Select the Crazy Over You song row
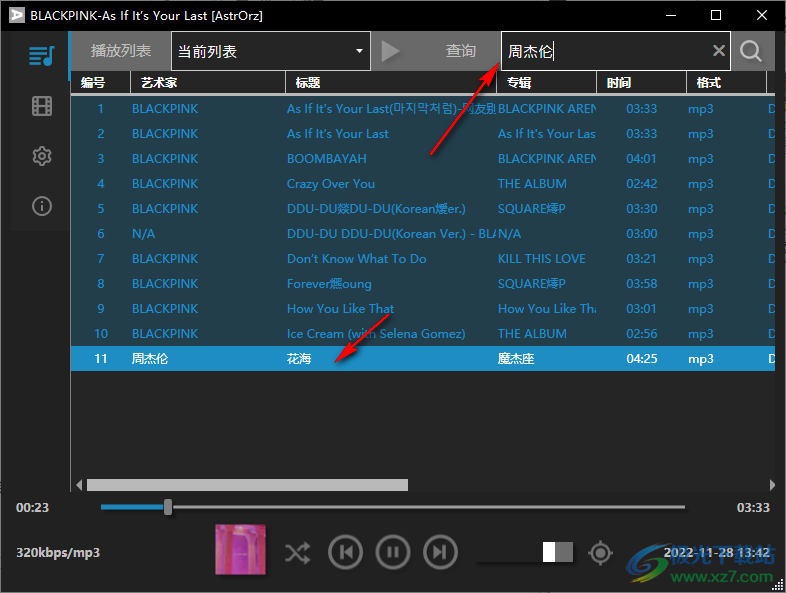786x593 pixels. (423, 183)
